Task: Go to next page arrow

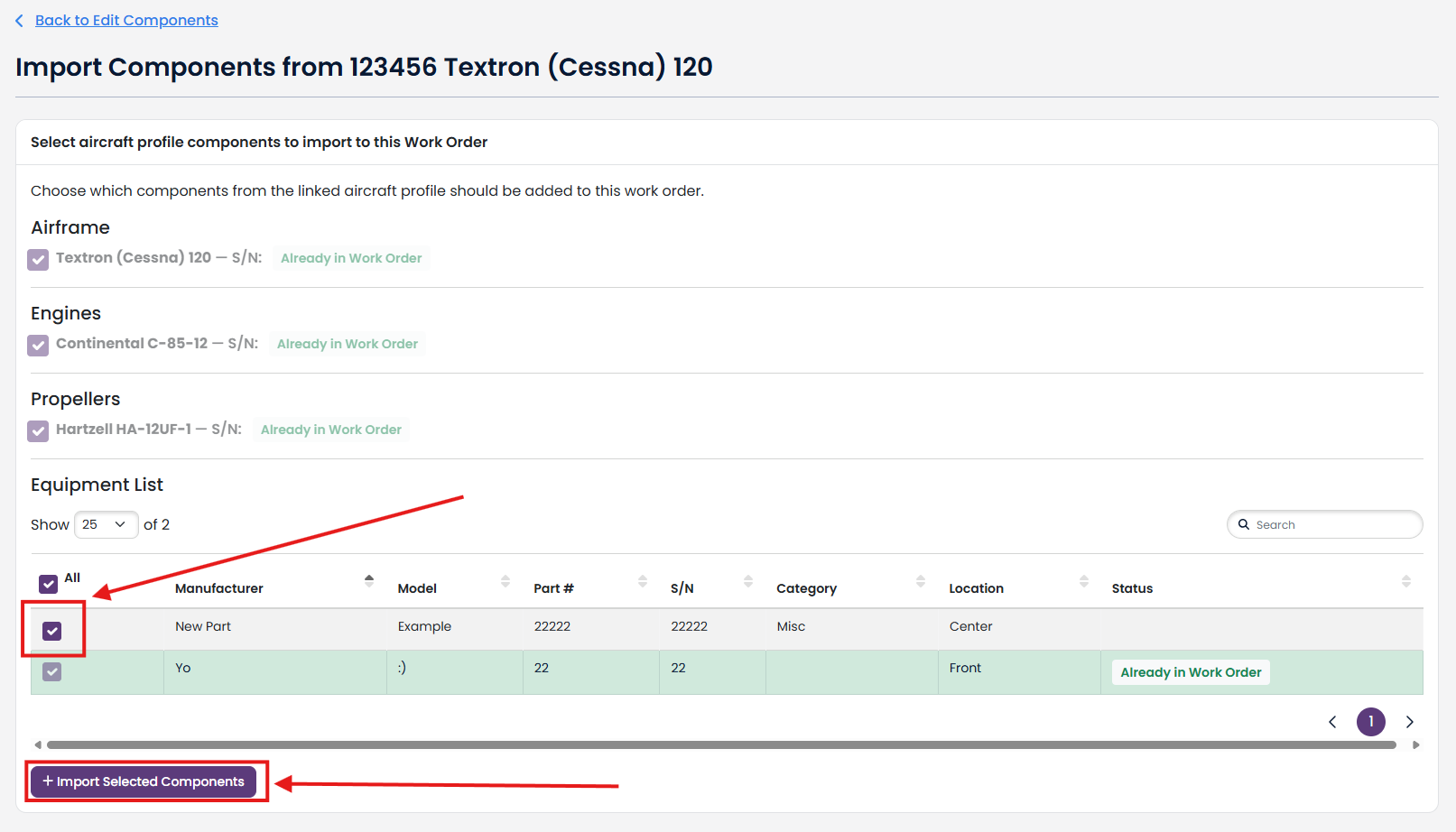Action: (x=1410, y=722)
